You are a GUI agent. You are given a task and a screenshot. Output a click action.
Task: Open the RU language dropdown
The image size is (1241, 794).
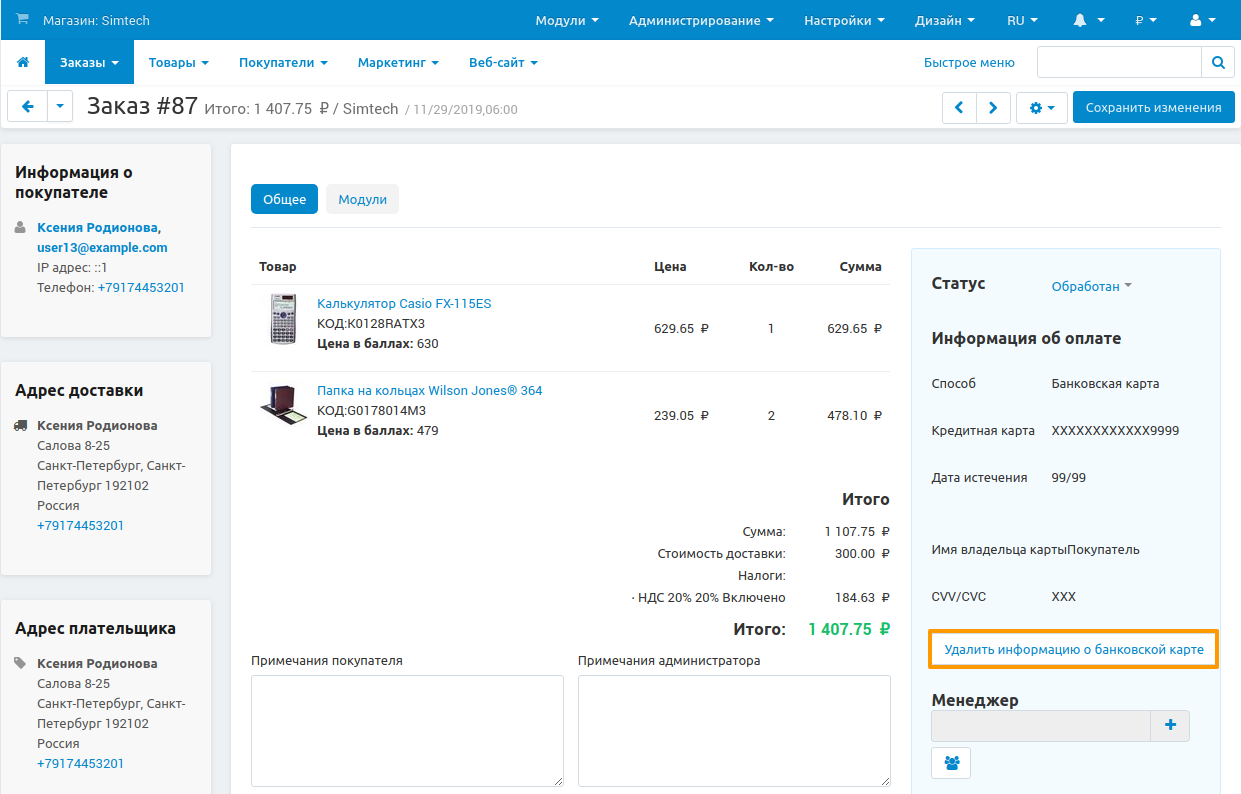click(1021, 20)
